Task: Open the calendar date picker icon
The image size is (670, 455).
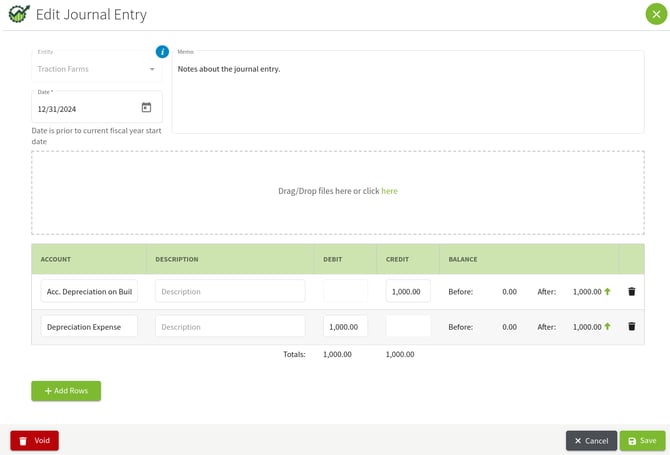Action: [146, 108]
